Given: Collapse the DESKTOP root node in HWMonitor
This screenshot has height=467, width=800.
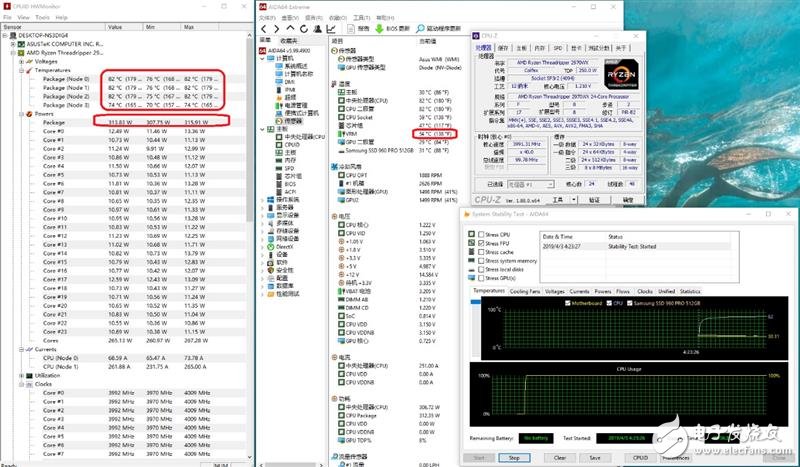Looking at the screenshot, I should pyautogui.click(x=5, y=35).
